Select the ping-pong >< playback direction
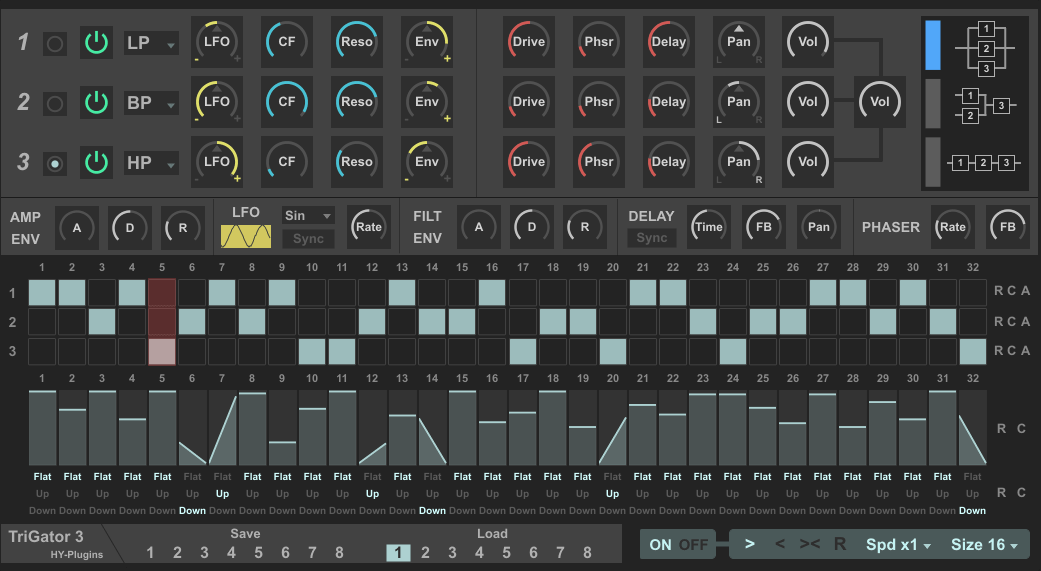Image resolution: width=1041 pixels, height=571 pixels. 810,545
